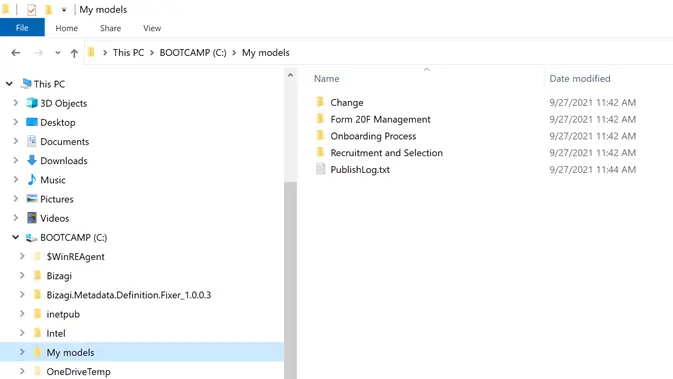Select My models folder in tree
The image size is (673, 379).
click(x=70, y=352)
